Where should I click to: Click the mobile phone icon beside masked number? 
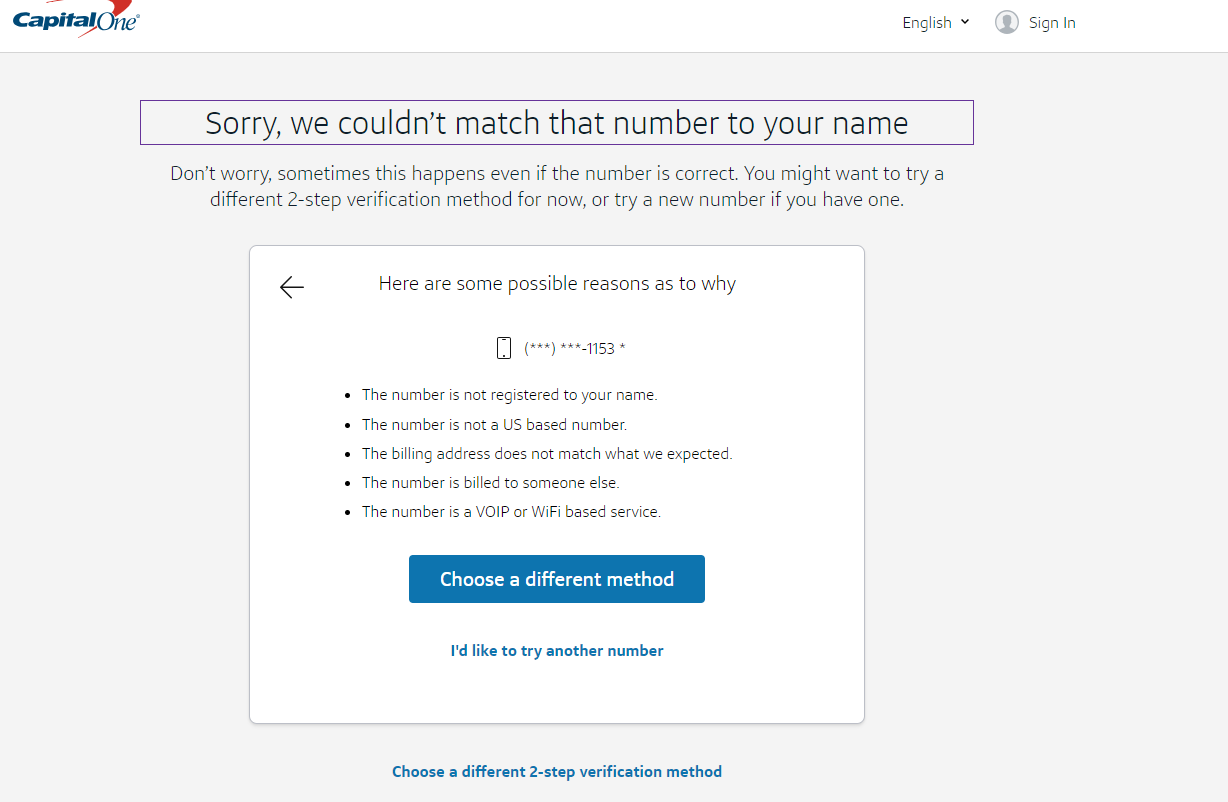pyautogui.click(x=504, y=348)
